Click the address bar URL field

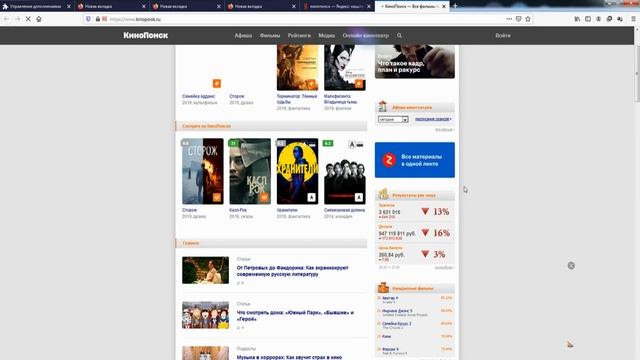pyautogui.click(x=302, y=19)
